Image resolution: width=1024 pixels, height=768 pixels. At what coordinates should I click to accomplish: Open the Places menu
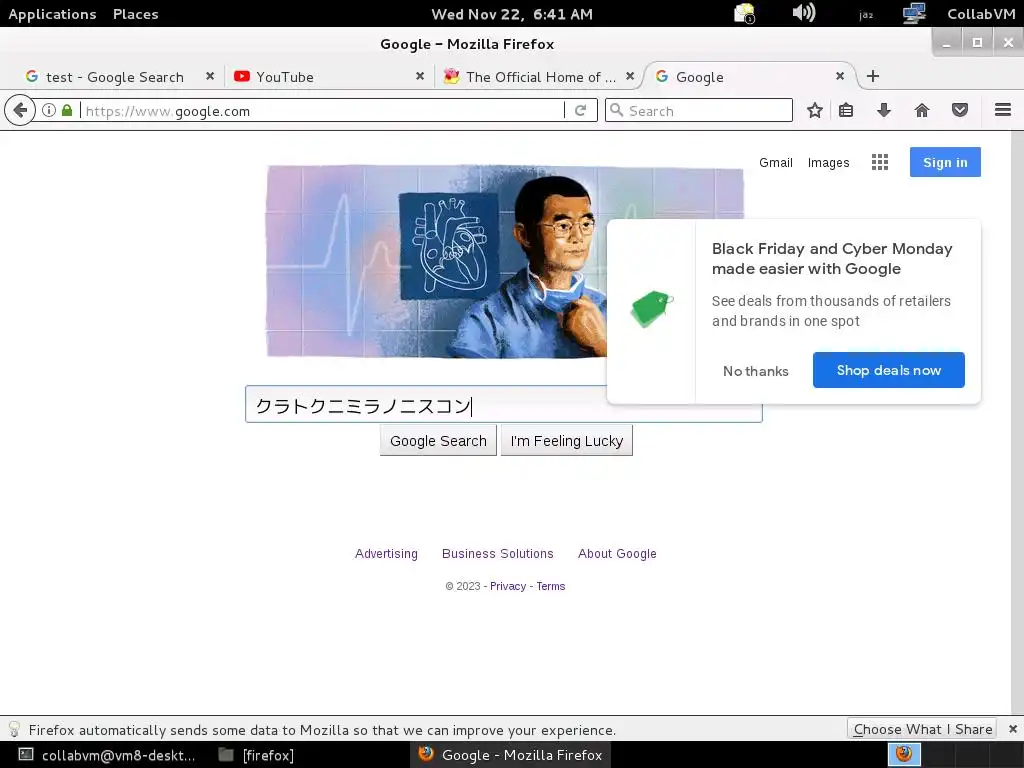[135, 14]
